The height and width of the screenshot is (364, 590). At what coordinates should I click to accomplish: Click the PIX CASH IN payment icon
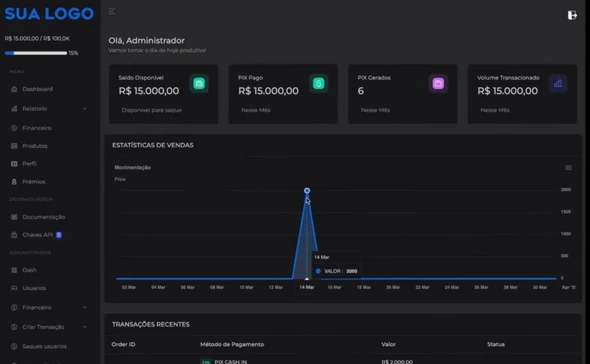[205, 361]
